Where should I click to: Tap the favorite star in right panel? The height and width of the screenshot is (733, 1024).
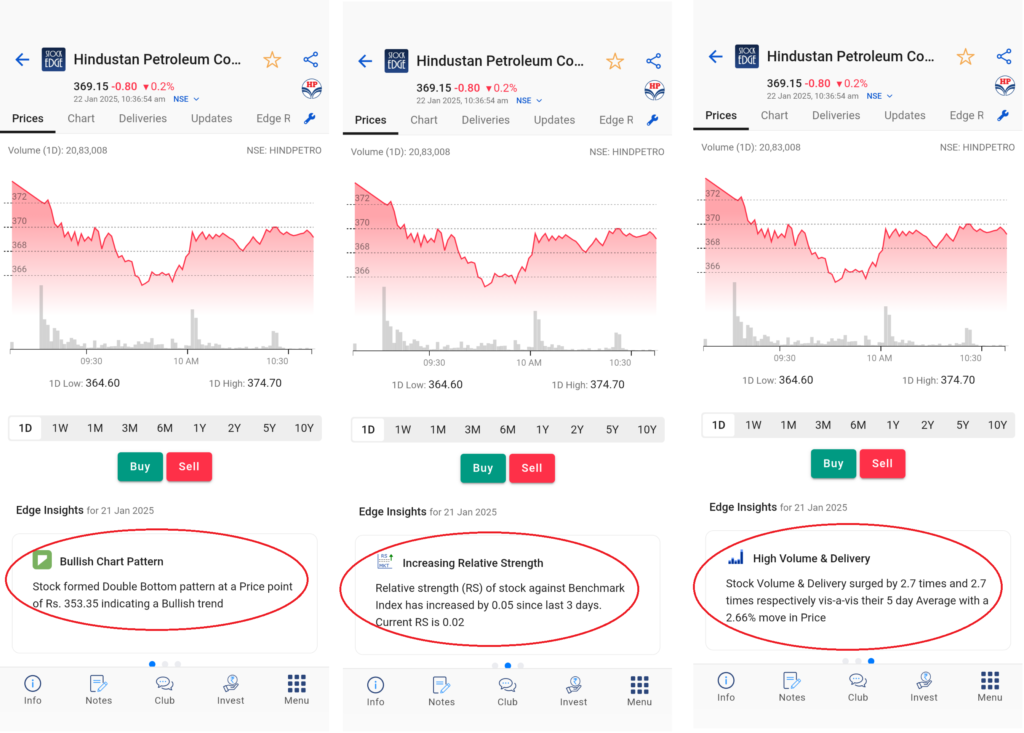click(966, 57)
